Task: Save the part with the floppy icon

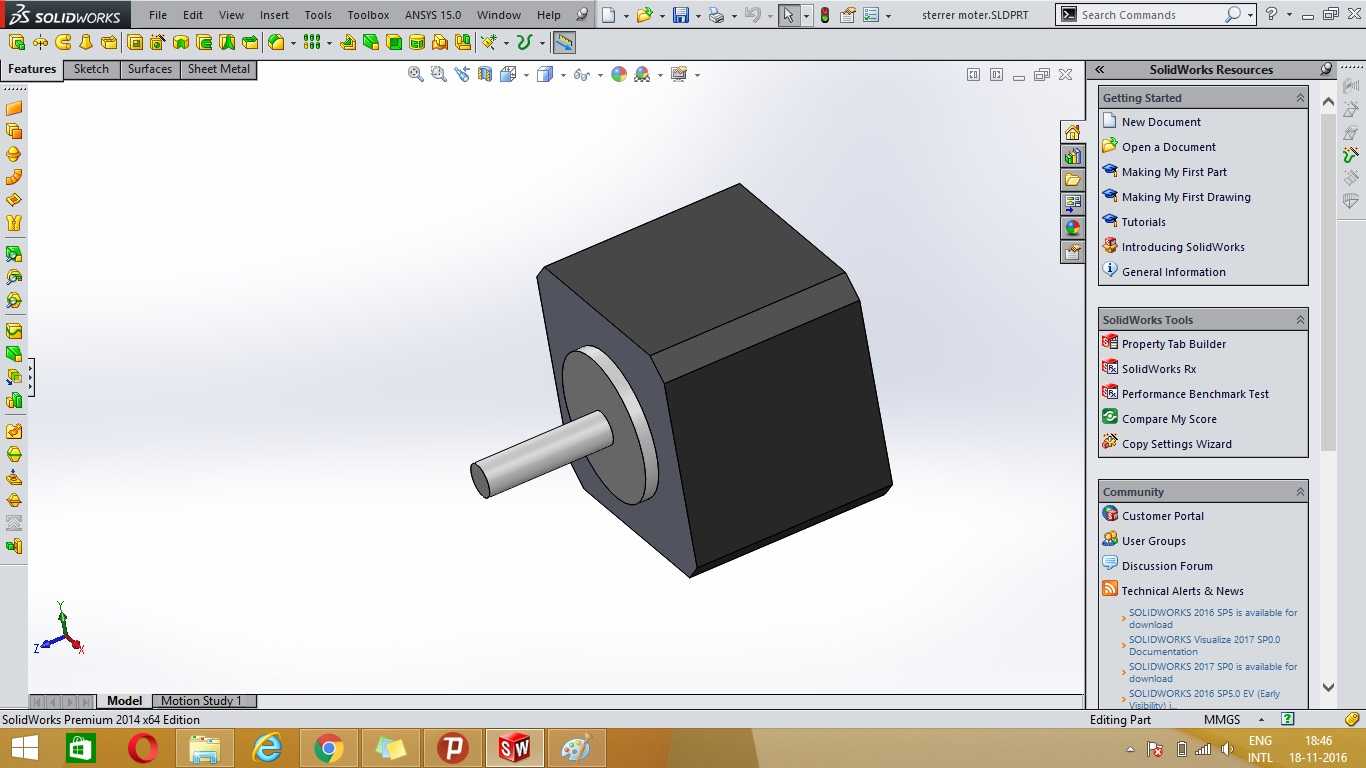Action: pyautogui.click(x=681, y=15)
